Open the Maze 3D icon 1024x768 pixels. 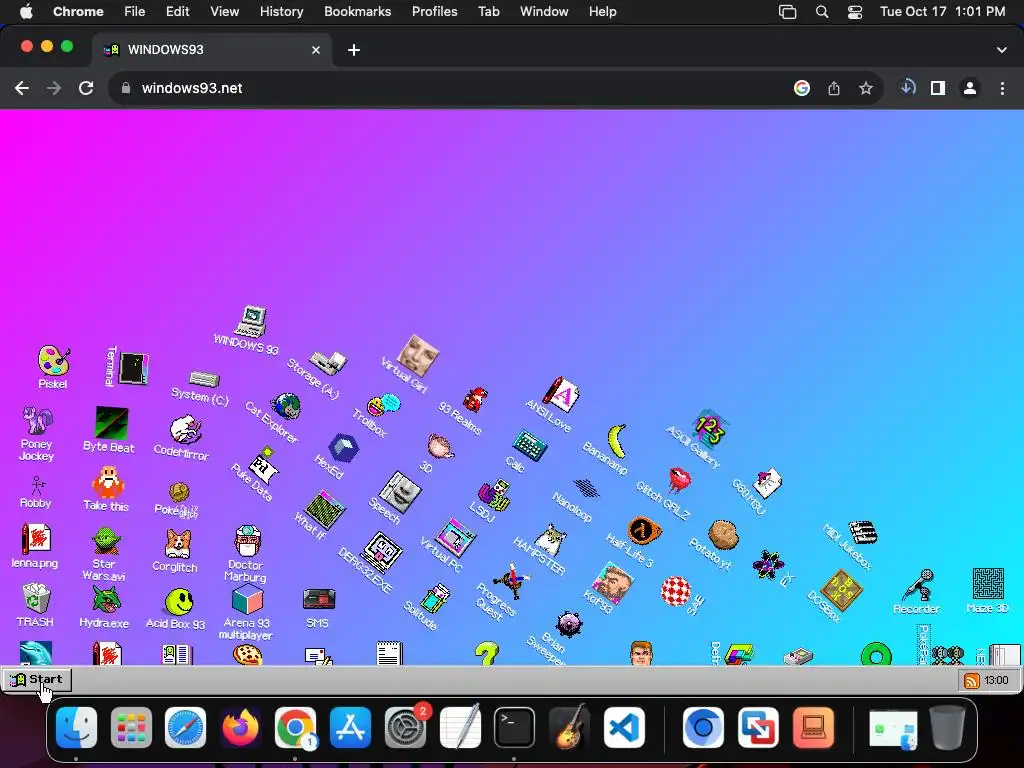tap(987, 583)
